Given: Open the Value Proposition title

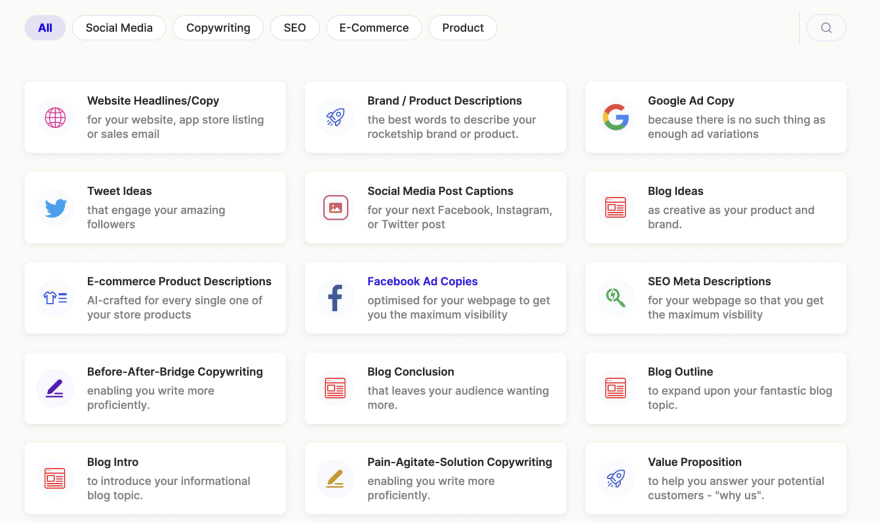Looking at the screenshot, I should click(695, 462).
